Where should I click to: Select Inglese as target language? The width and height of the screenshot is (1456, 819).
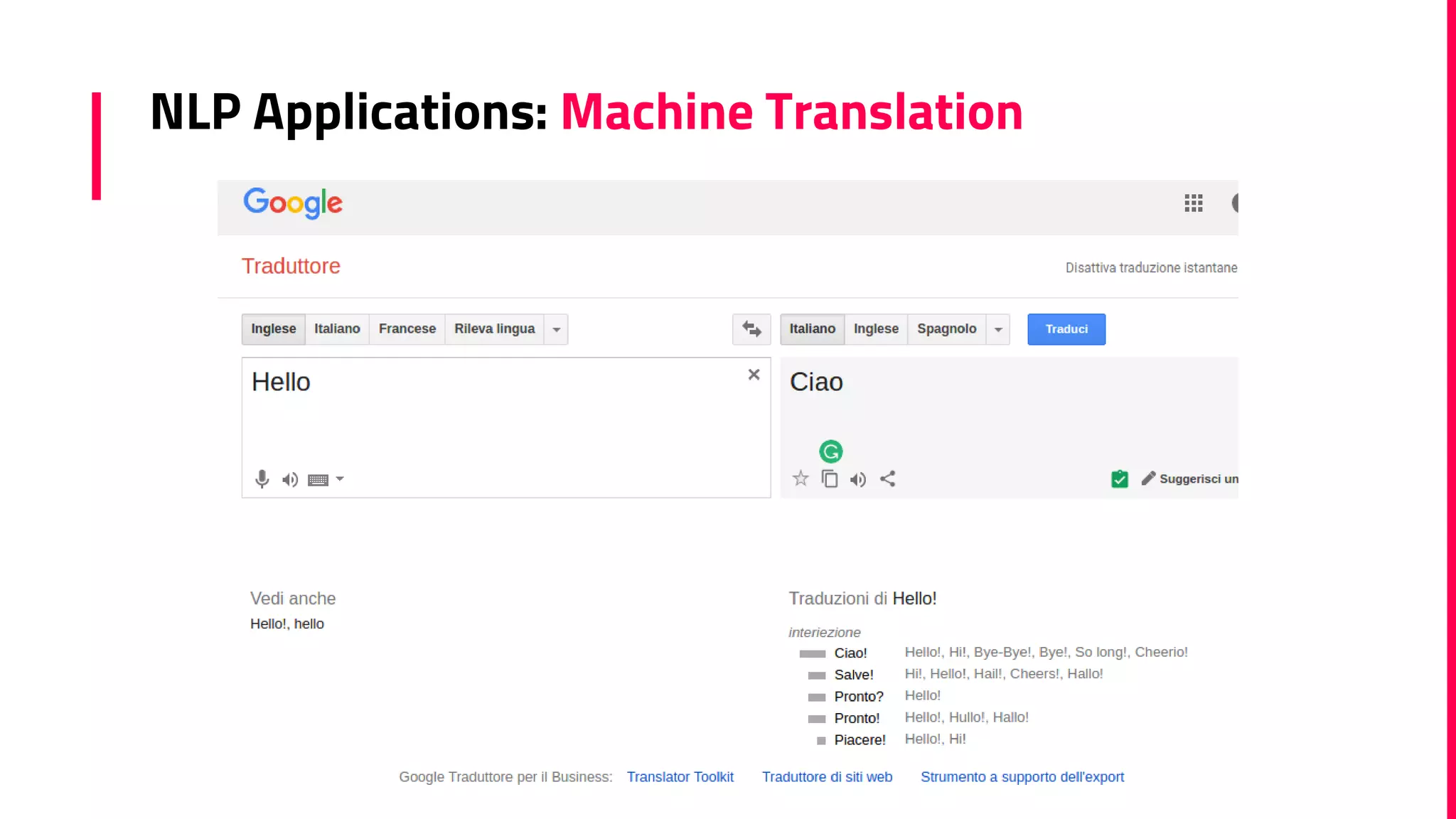coord(876,329)
